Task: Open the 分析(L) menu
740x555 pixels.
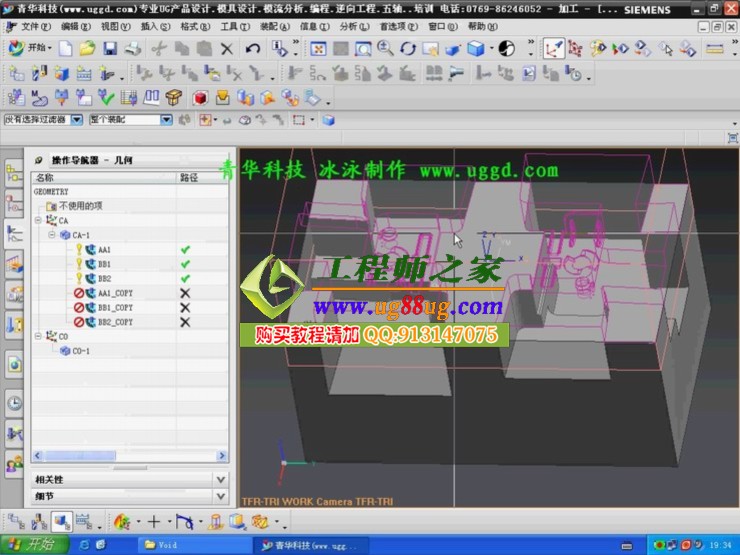Action: coord(354,27)
